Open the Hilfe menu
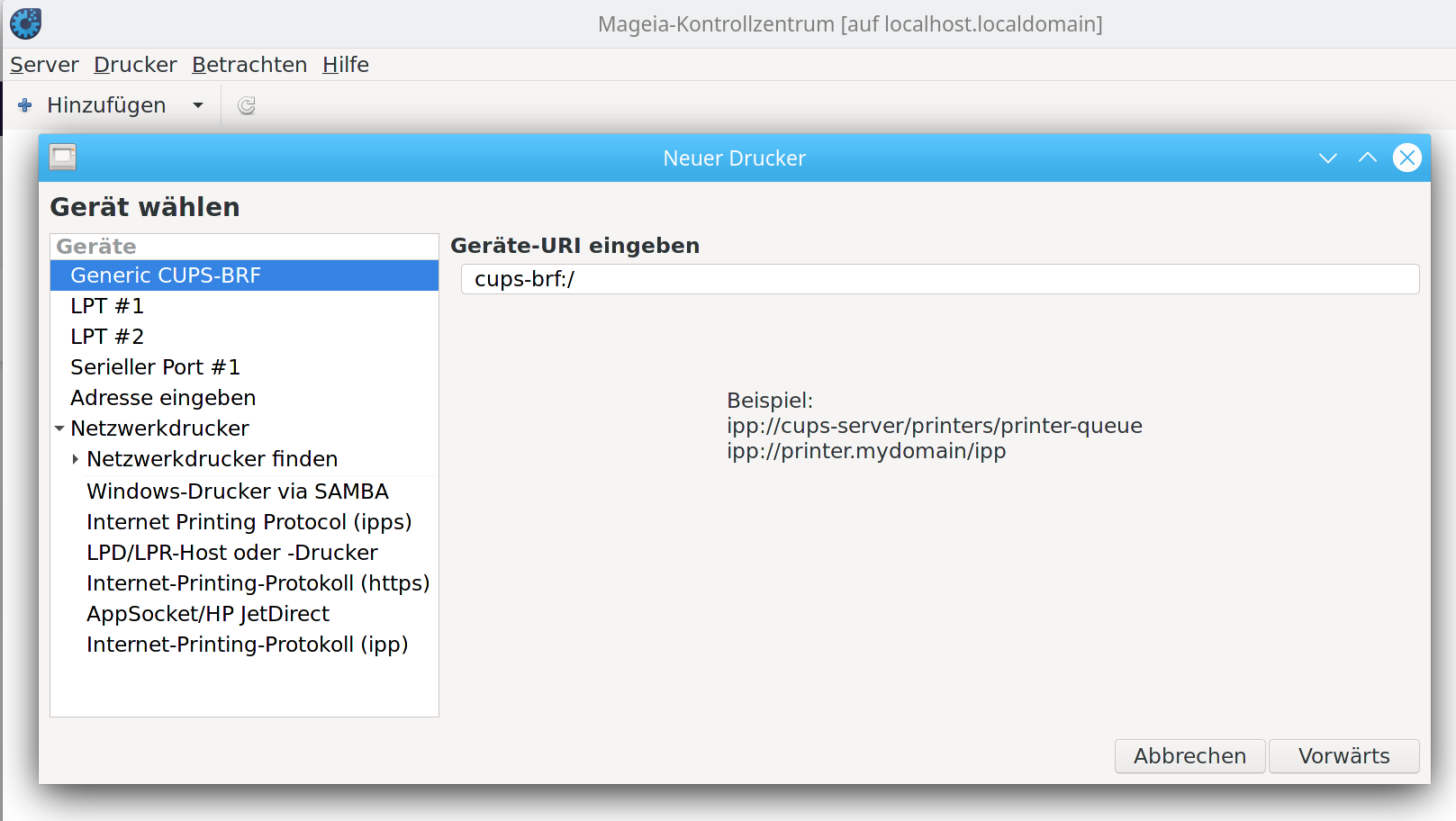 tap(346, 65)
